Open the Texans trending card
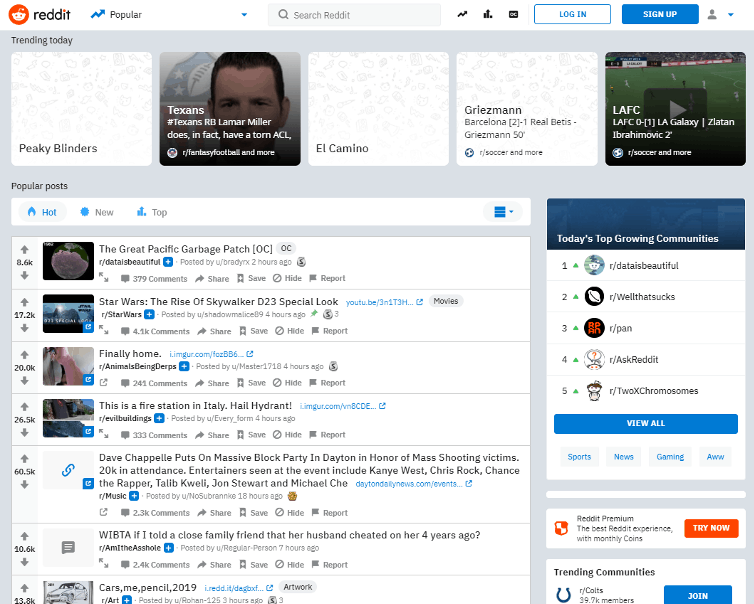Viewport: 754px width, 604px height. [x=230, y=109]
